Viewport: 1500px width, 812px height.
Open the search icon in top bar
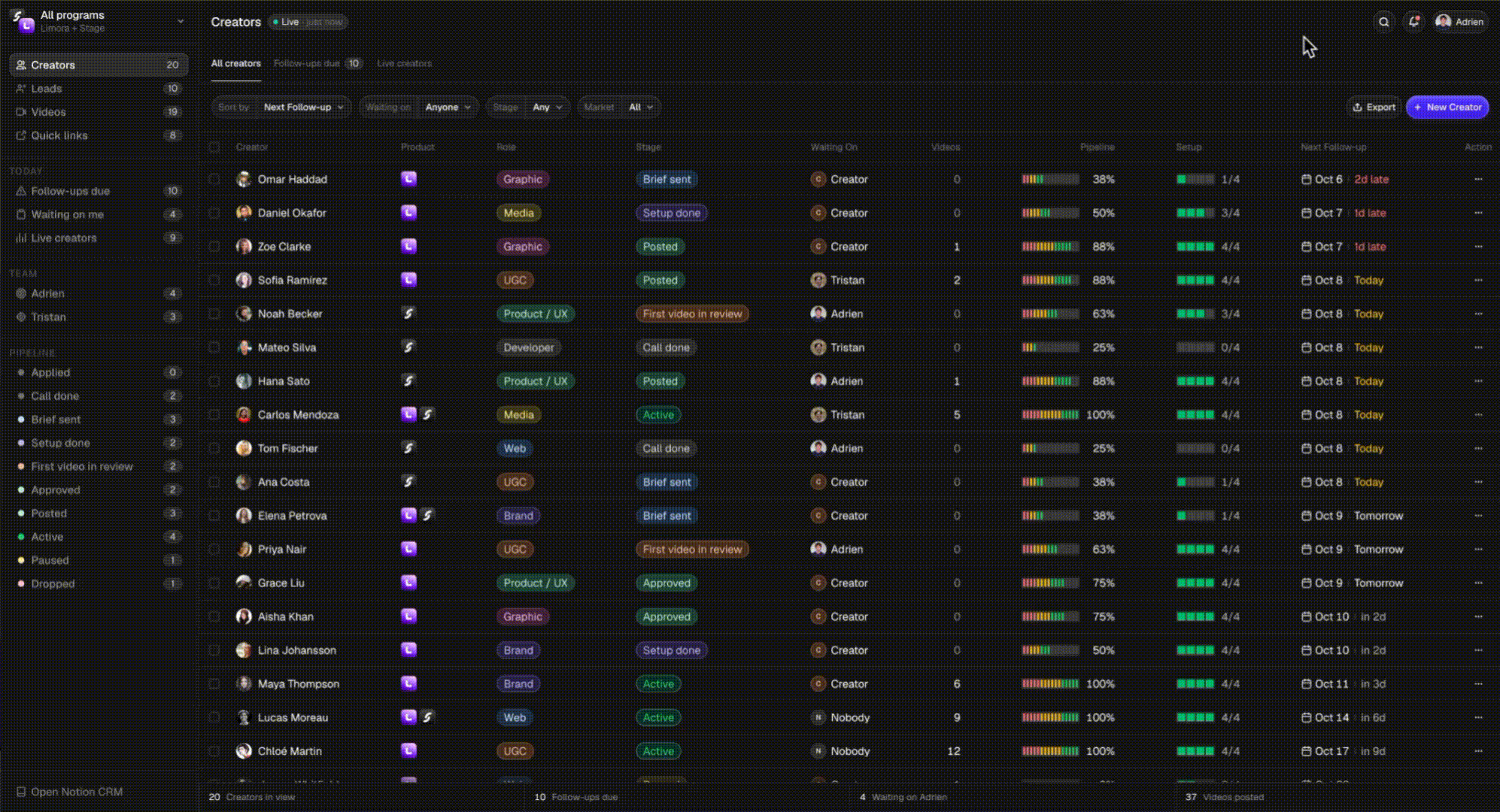point(1383,22)
